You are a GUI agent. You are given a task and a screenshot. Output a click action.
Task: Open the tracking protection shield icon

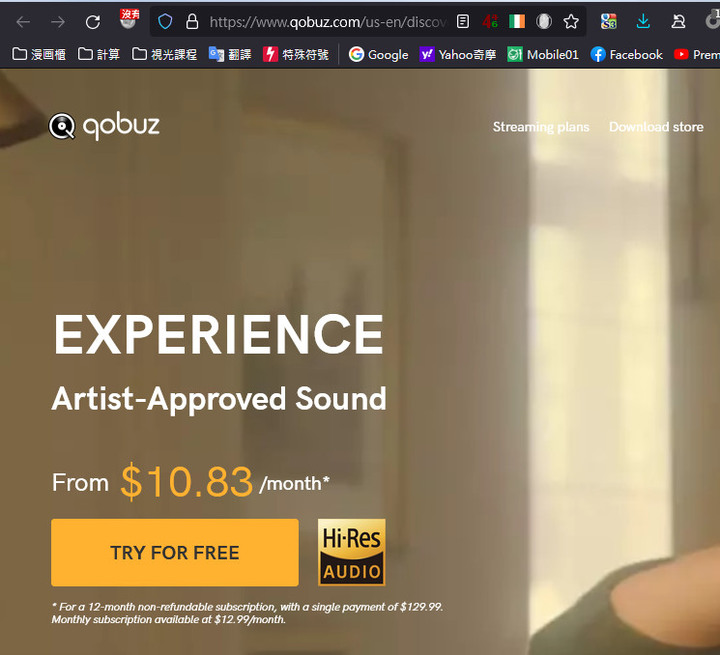pos(165,22)
